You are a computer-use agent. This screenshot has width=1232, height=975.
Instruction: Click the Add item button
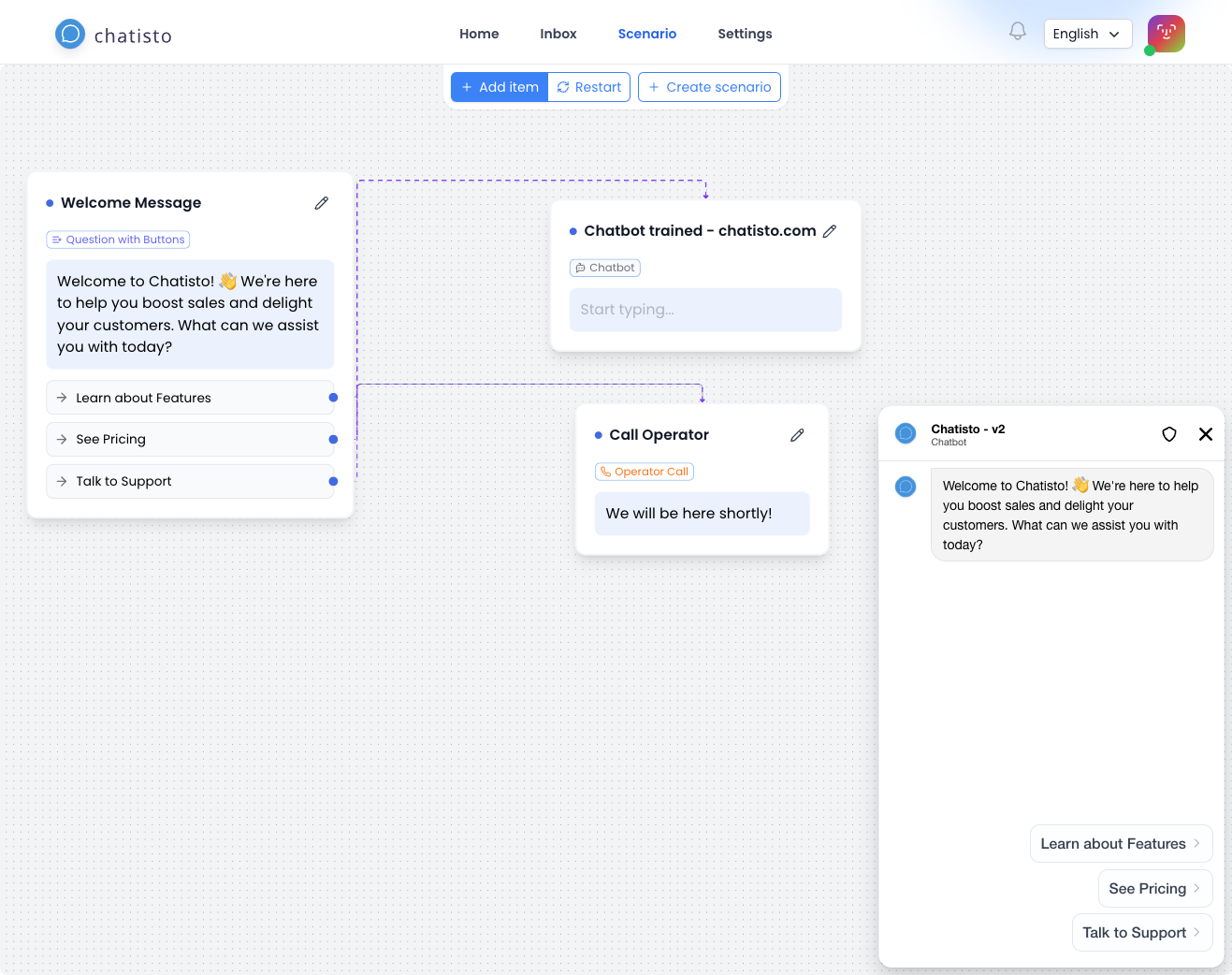(500, 87)
